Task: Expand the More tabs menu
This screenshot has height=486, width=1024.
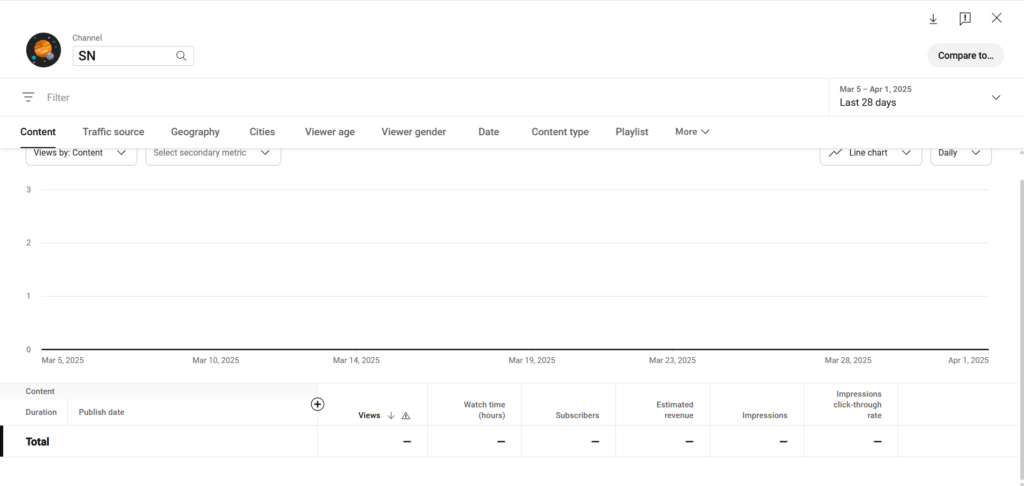Action: tap(692, 132)
